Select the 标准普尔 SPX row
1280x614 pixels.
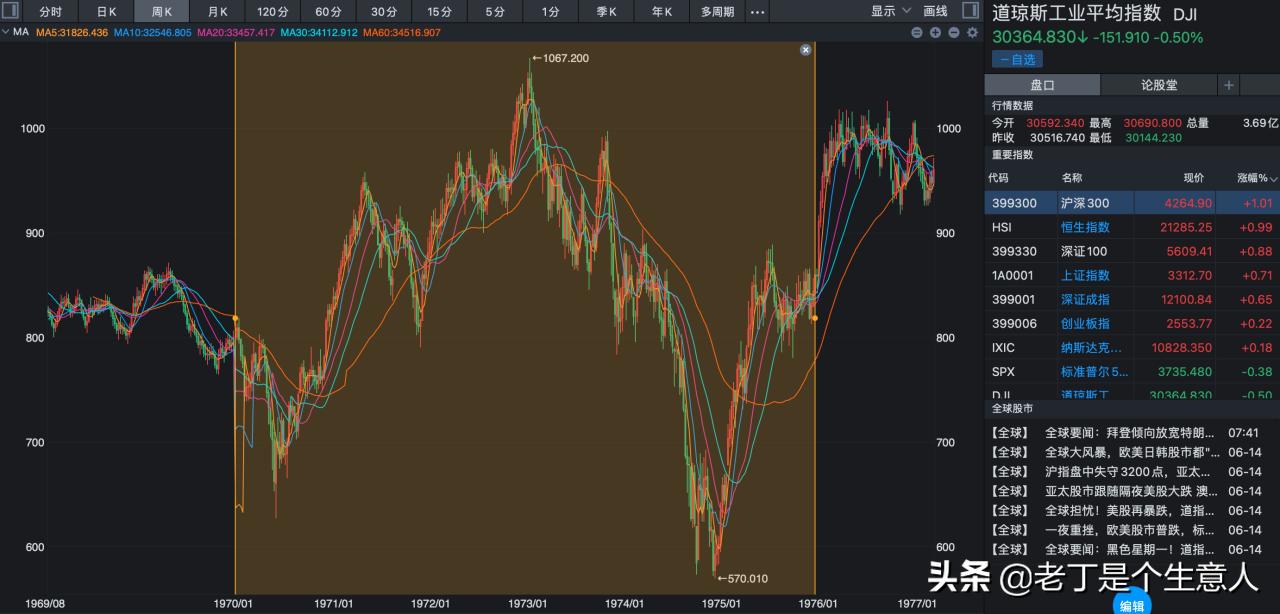1132,371
